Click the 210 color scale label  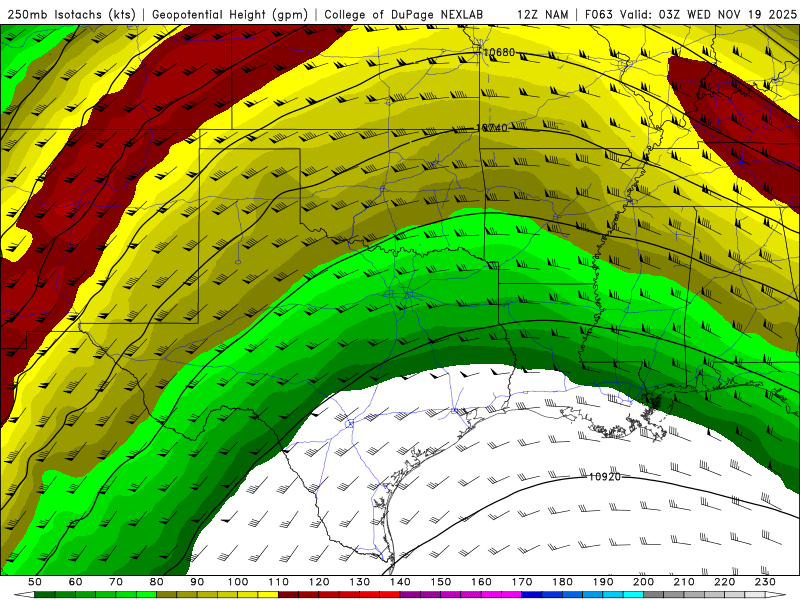[684, 582]
